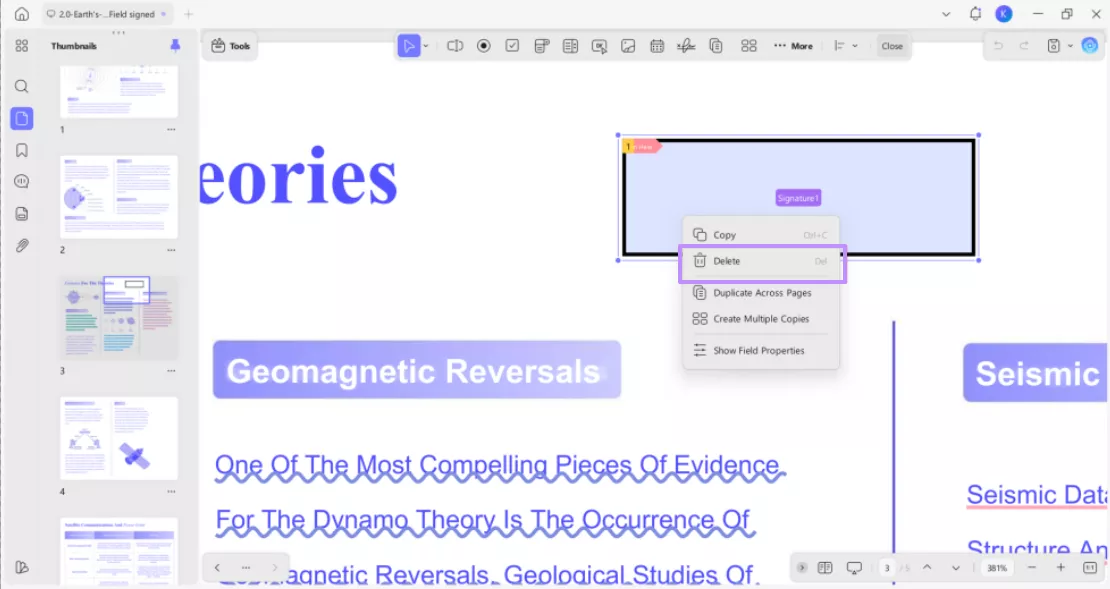Image resolution: width=1110 pixels, height=589 pixels.
Task: Select page 2 thumbnail
Action: (x=119, y=197)
